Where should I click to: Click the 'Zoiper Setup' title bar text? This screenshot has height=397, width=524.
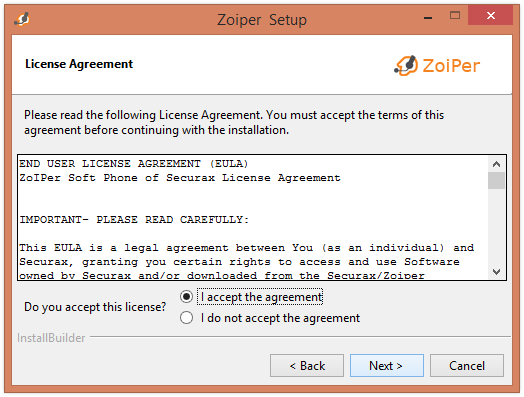tap(262, 20)
